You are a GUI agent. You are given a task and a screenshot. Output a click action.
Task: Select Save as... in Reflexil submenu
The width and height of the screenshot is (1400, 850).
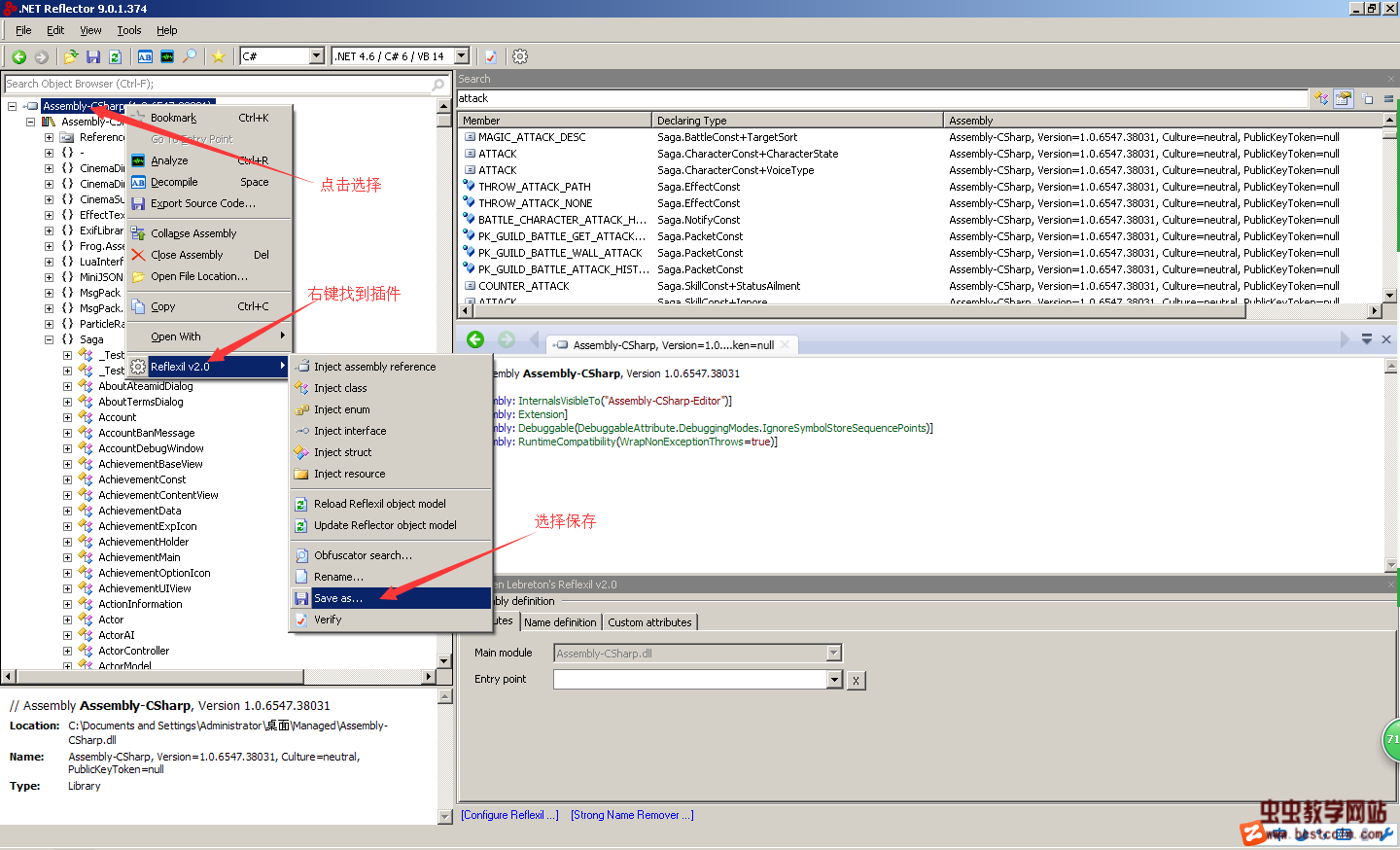click(391, 598)
